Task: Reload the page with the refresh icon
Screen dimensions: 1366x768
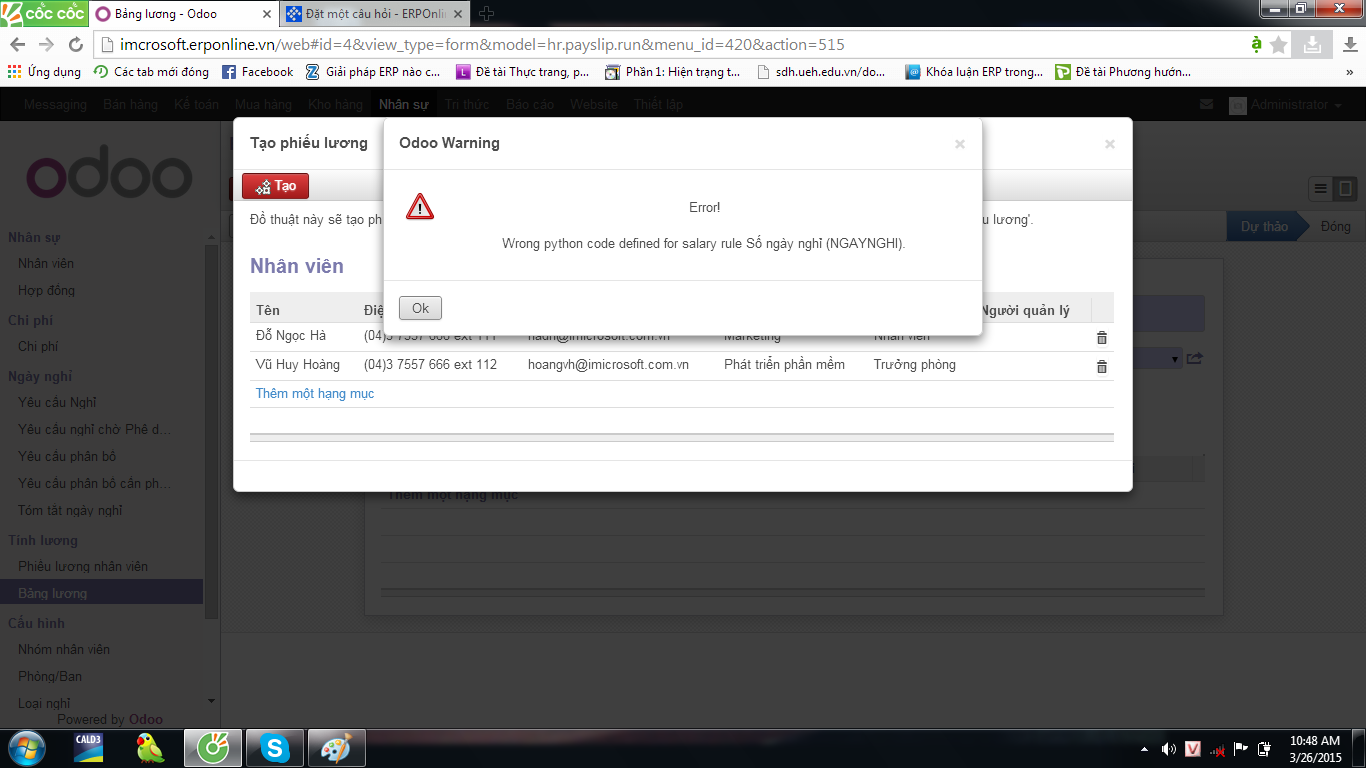Action: (76, 45)
